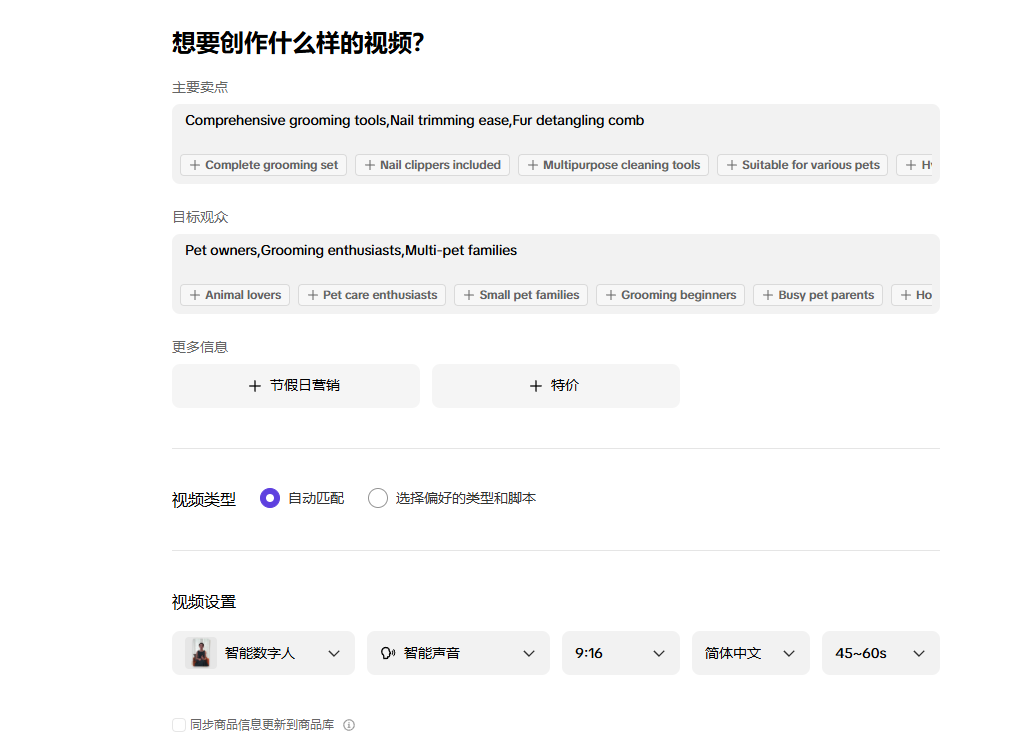Add the Small pet families tag

coord(521,295)
